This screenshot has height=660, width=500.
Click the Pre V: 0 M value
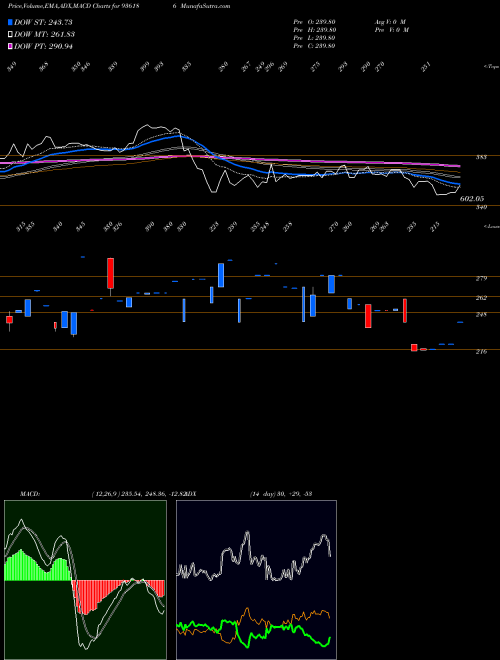pos(391,30)
